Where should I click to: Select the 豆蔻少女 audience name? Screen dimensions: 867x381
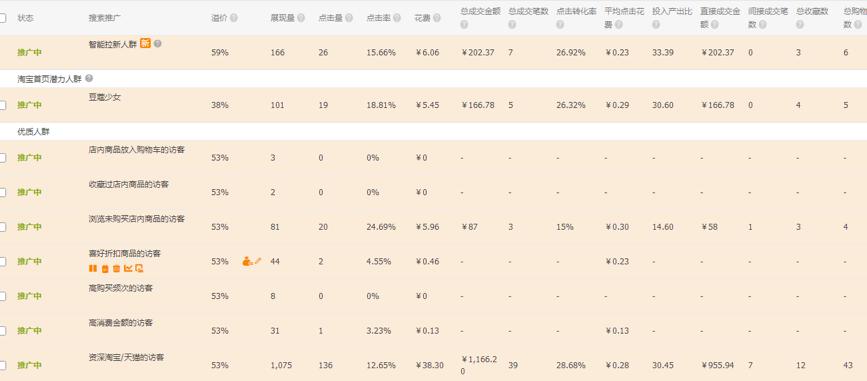point(105,97)
